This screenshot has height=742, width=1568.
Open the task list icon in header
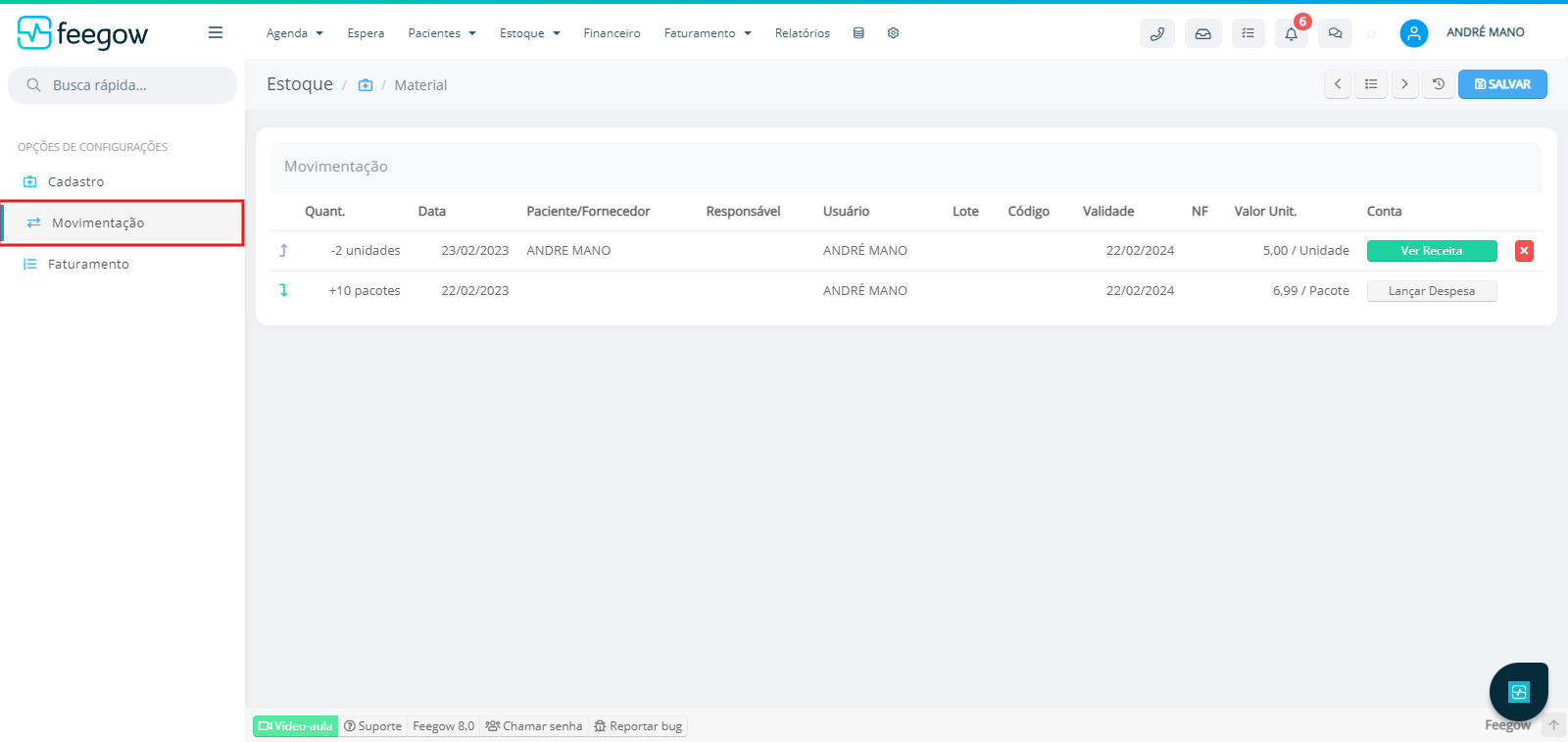pos(1248,33)
